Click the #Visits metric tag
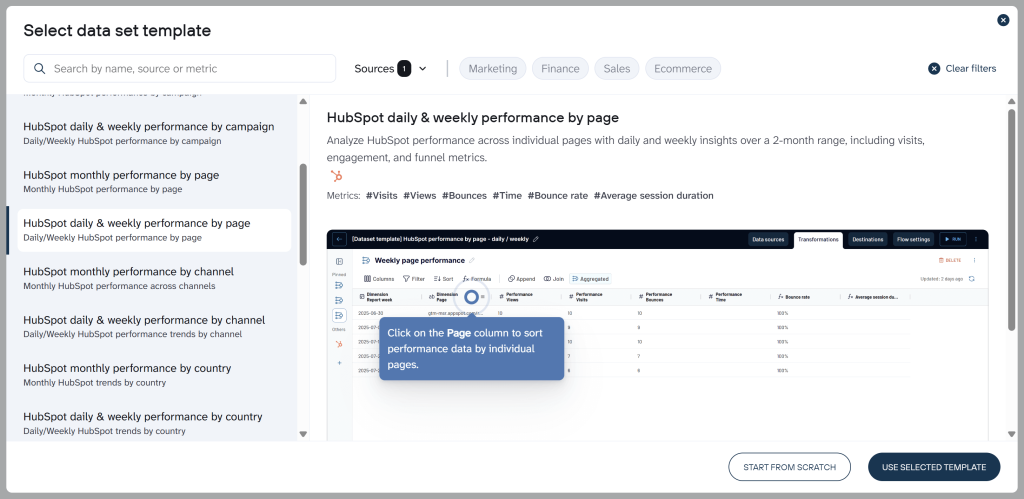1024x499 pixels. 381,195
